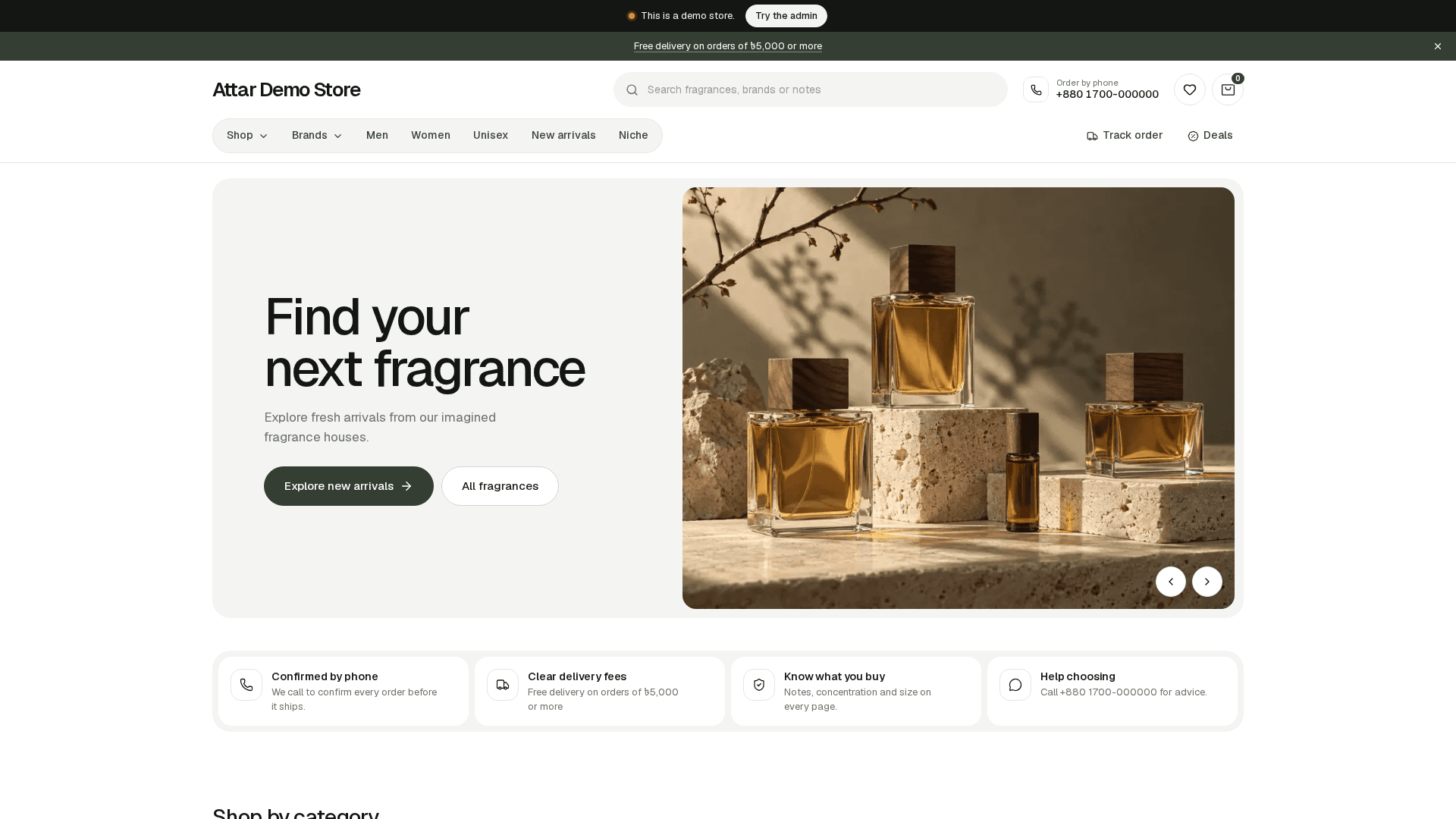
Task: Click the perfume bottles hero image
Action: pos(958,398)
